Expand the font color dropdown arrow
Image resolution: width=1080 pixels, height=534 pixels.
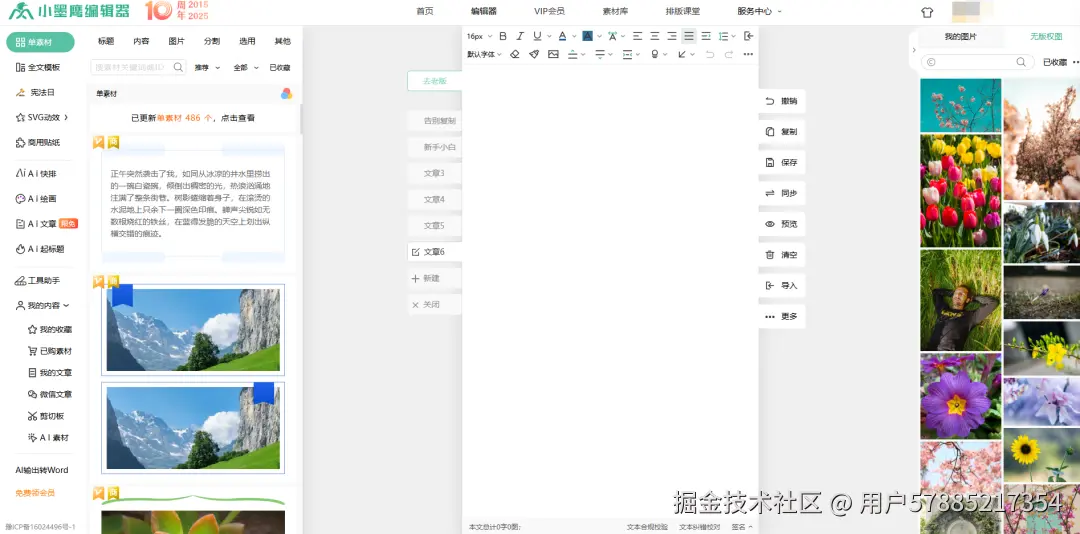[x=574, y=37]
